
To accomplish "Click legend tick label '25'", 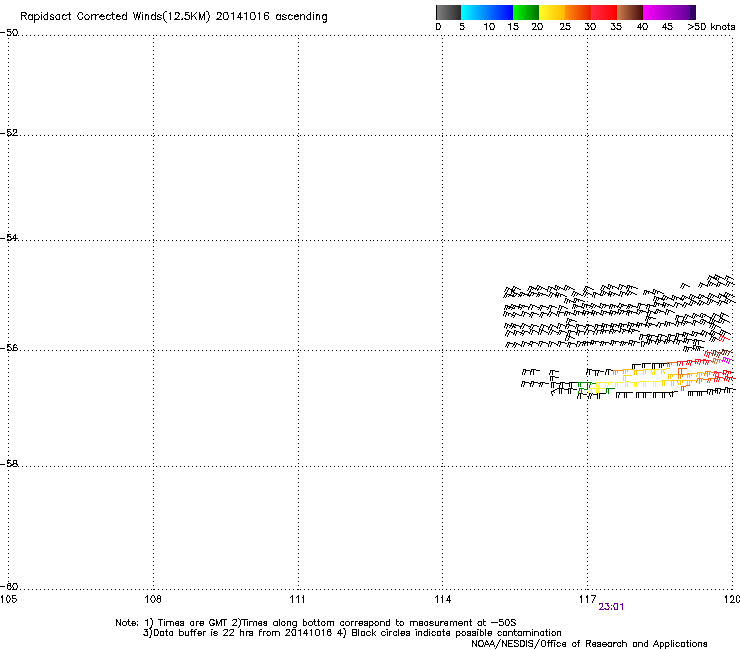I will pyautogui.click(x=565, y=27).
